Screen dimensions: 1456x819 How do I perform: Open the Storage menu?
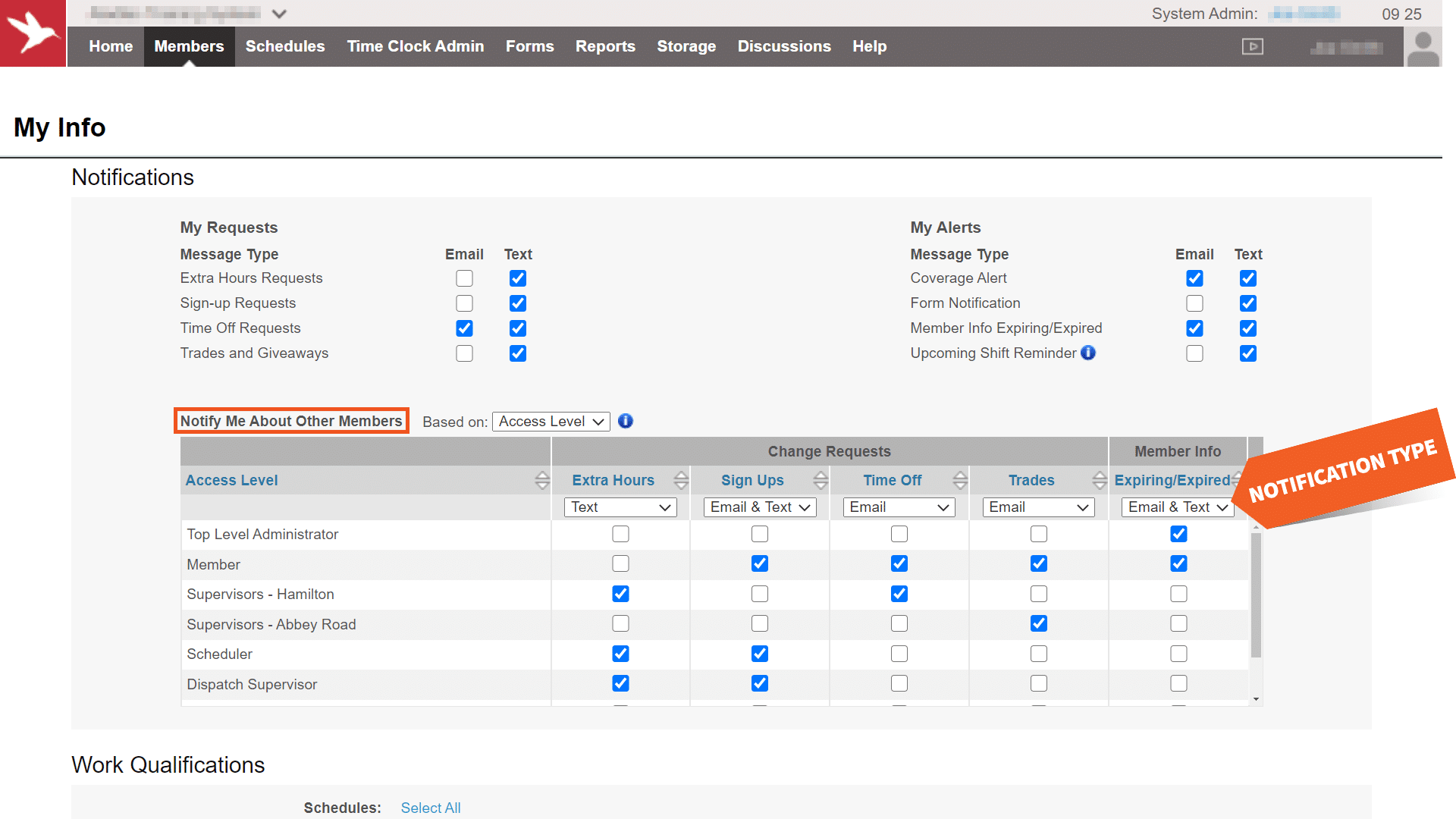(686, 46)
